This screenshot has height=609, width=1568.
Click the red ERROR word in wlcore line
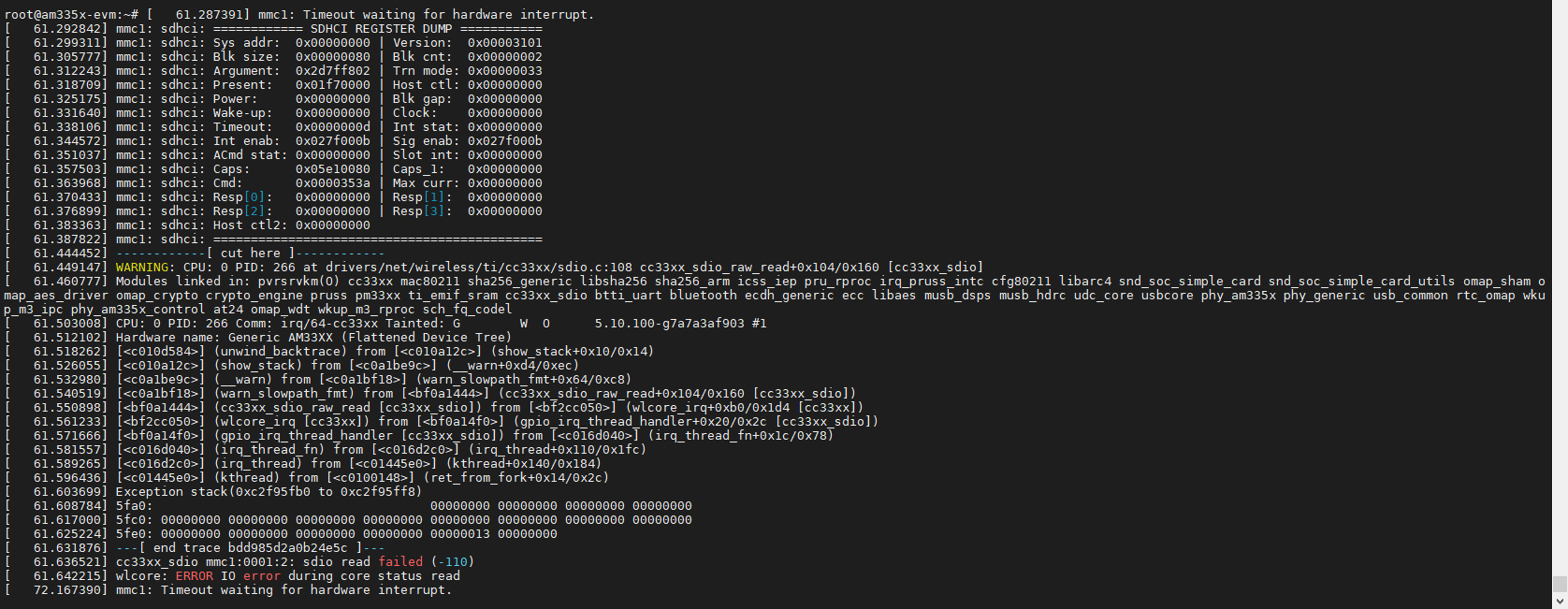pyautogui.click(x=194, y=576)
